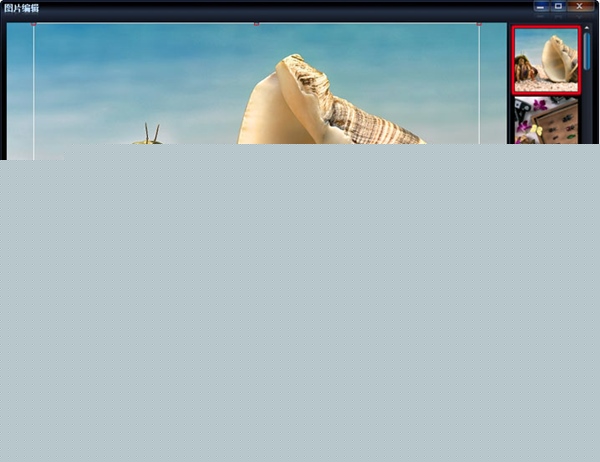Image resolution: width=600 pixels, height=462 pixels.
Task: Grab the top-left crop corner handle
Action: (33, 23)
